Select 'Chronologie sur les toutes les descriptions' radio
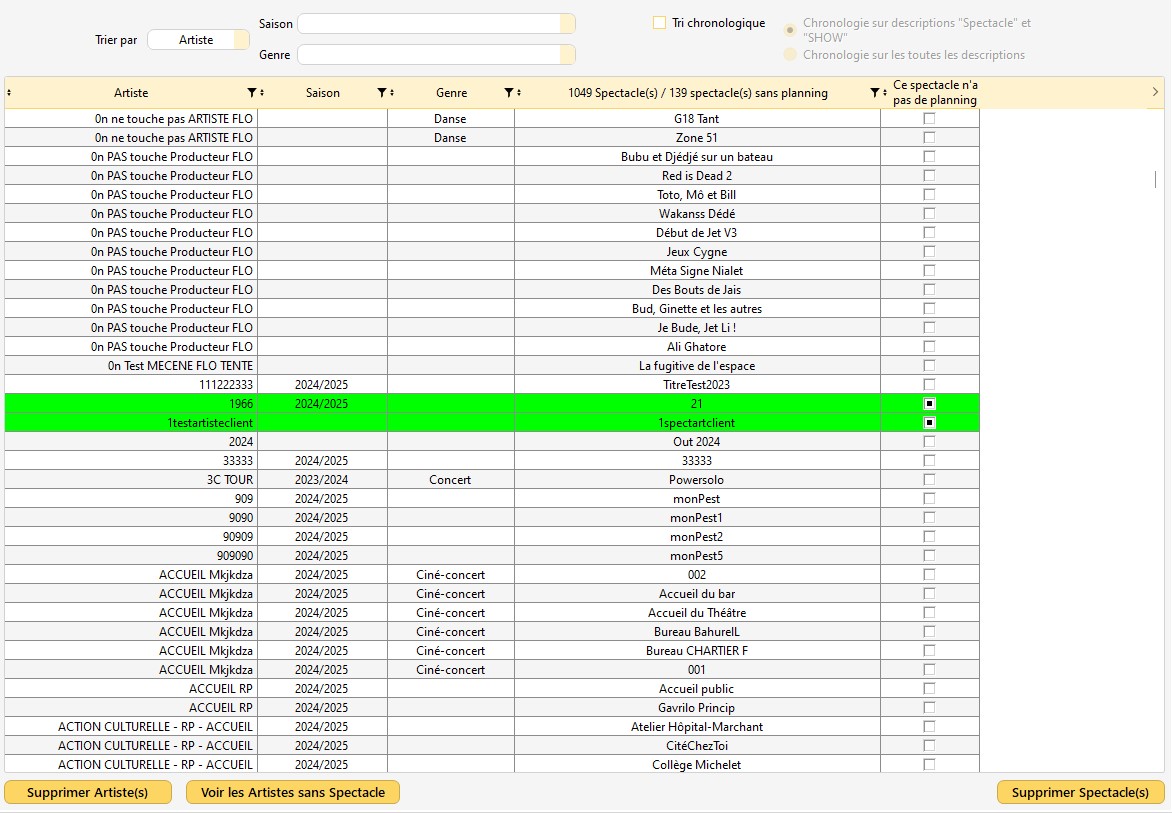The width and height of the screenshot is (1172, 813). pos(790,55)
